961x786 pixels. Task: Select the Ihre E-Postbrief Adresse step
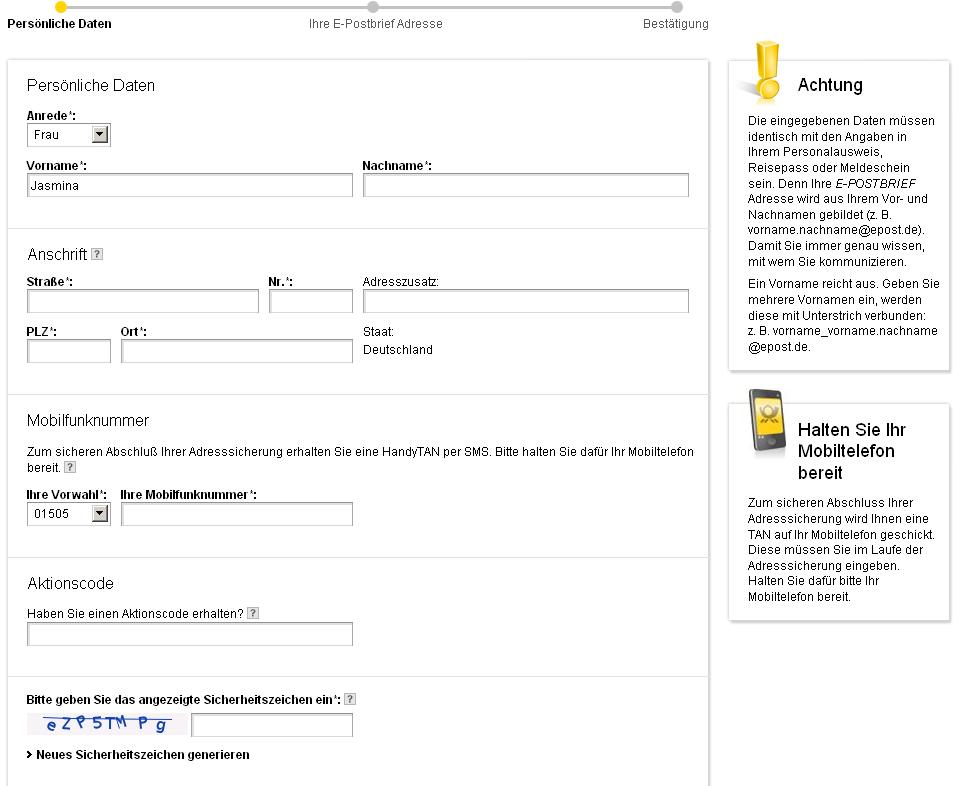[376, 24]
